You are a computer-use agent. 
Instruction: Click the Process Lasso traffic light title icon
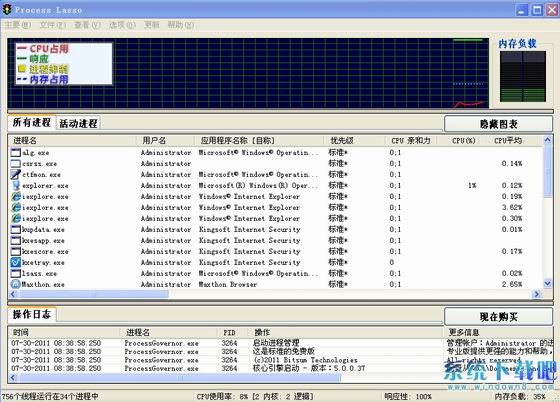click(x=6, y=10)
